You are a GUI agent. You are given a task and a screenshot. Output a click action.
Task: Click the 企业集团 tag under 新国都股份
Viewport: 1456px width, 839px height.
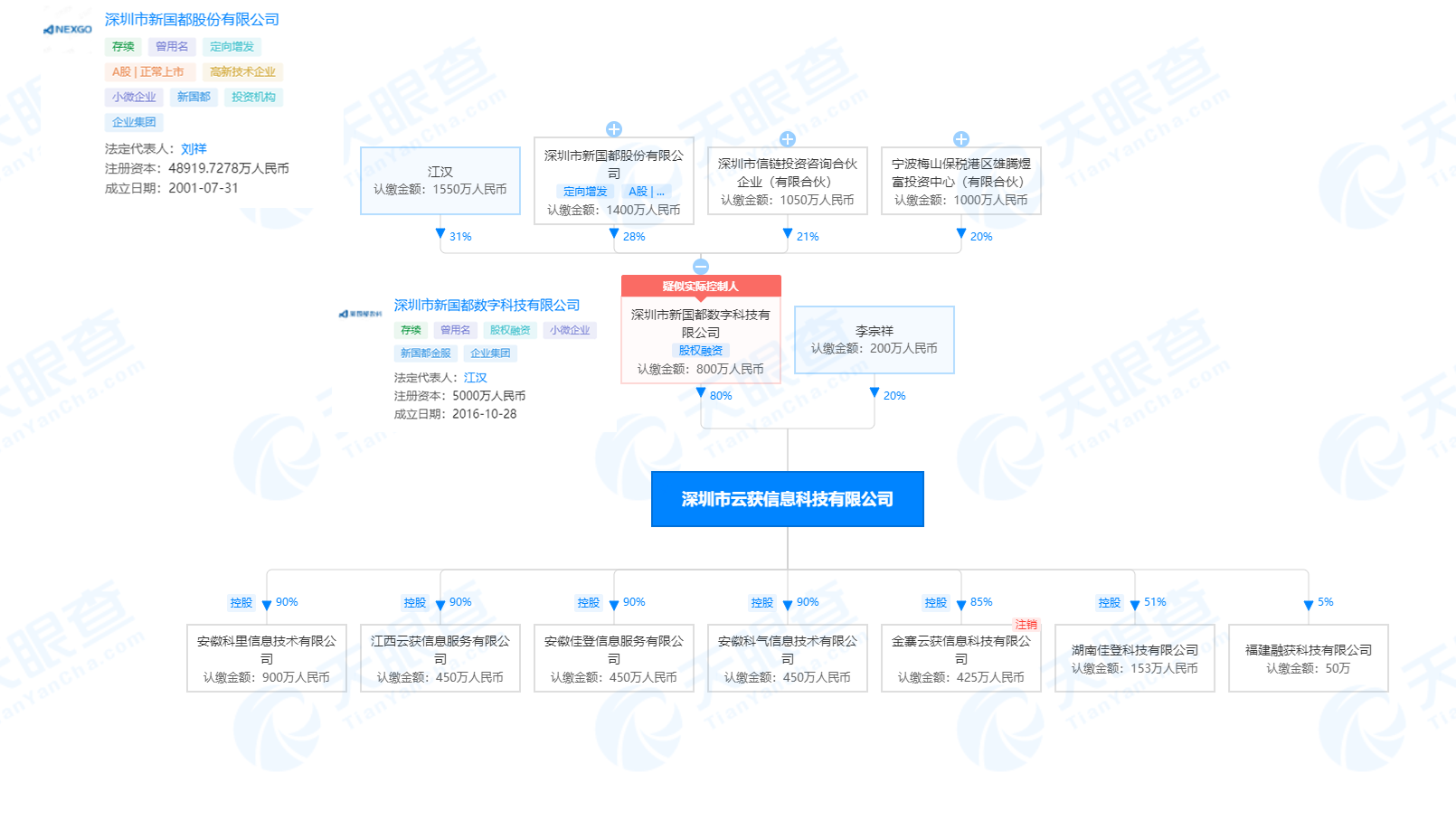[x=134, y=123]
